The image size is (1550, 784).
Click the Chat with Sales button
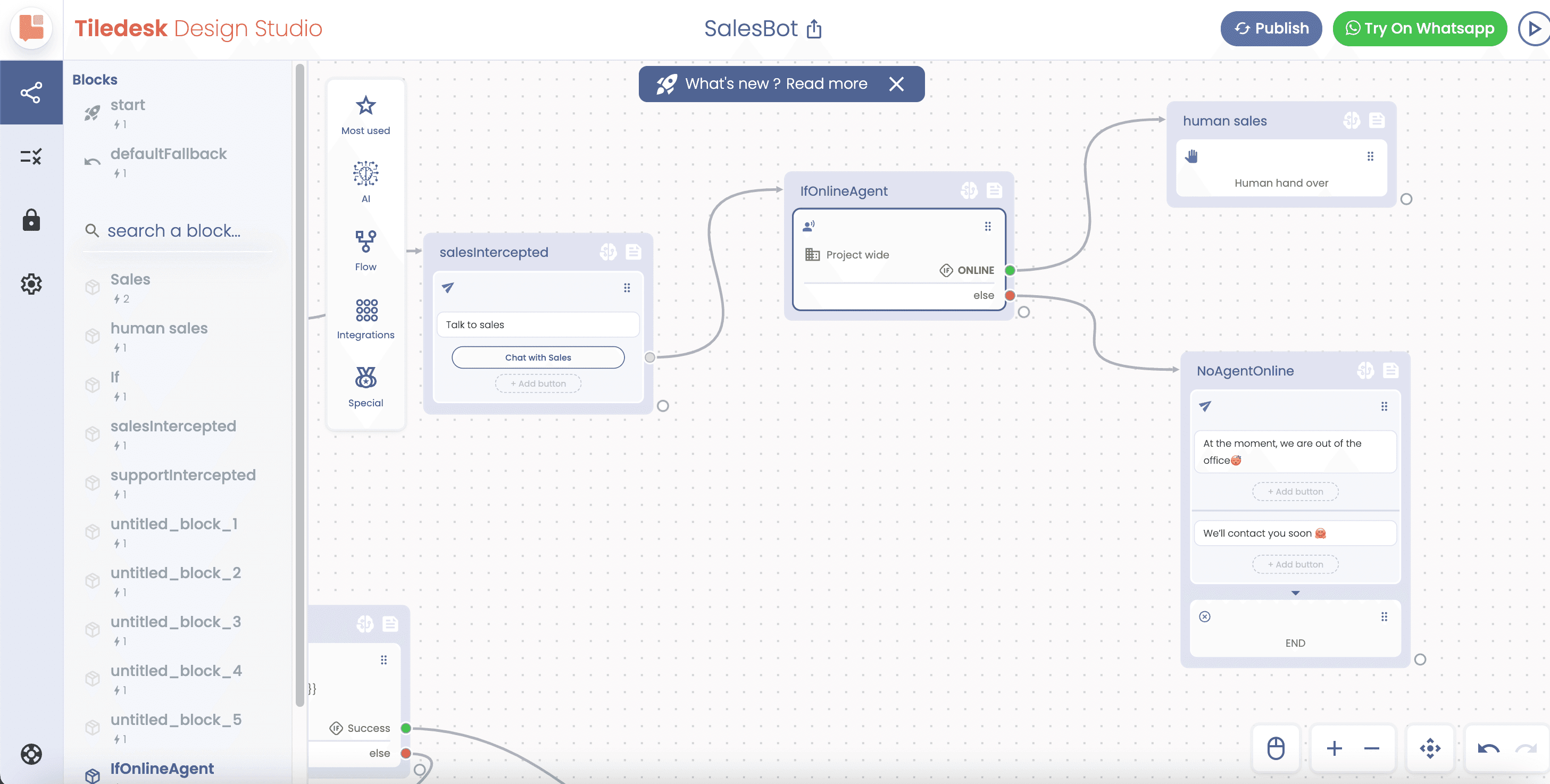(538, 357)
